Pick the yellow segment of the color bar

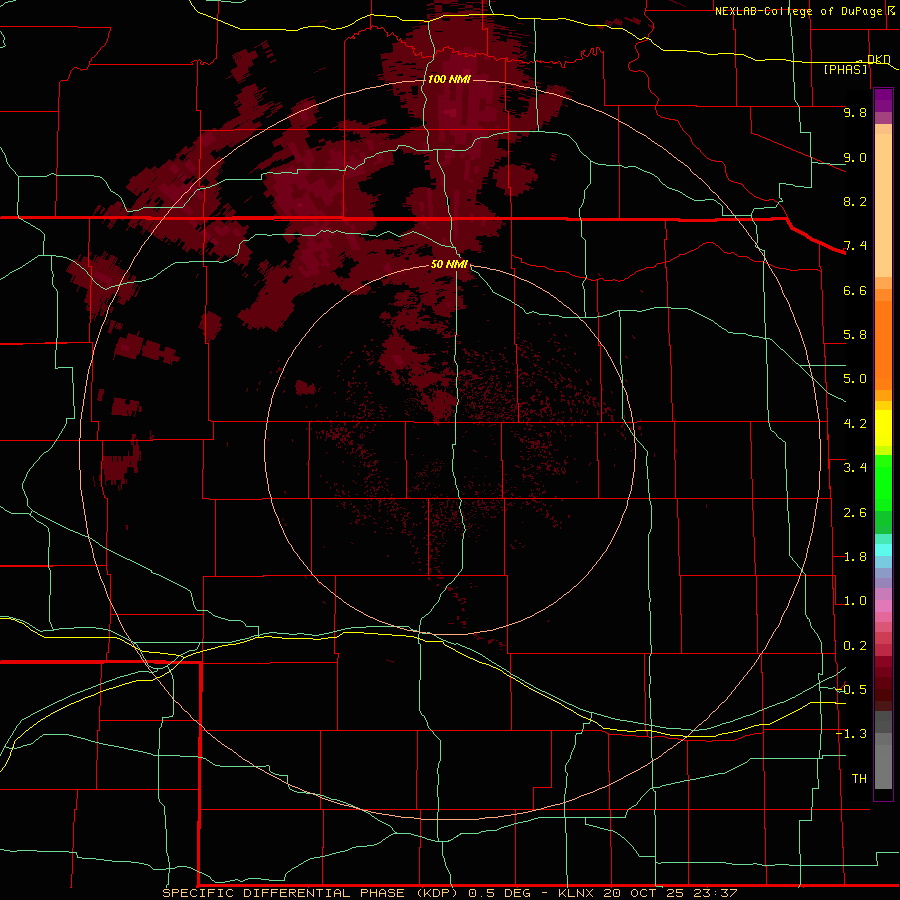click(x=883, y=428)
